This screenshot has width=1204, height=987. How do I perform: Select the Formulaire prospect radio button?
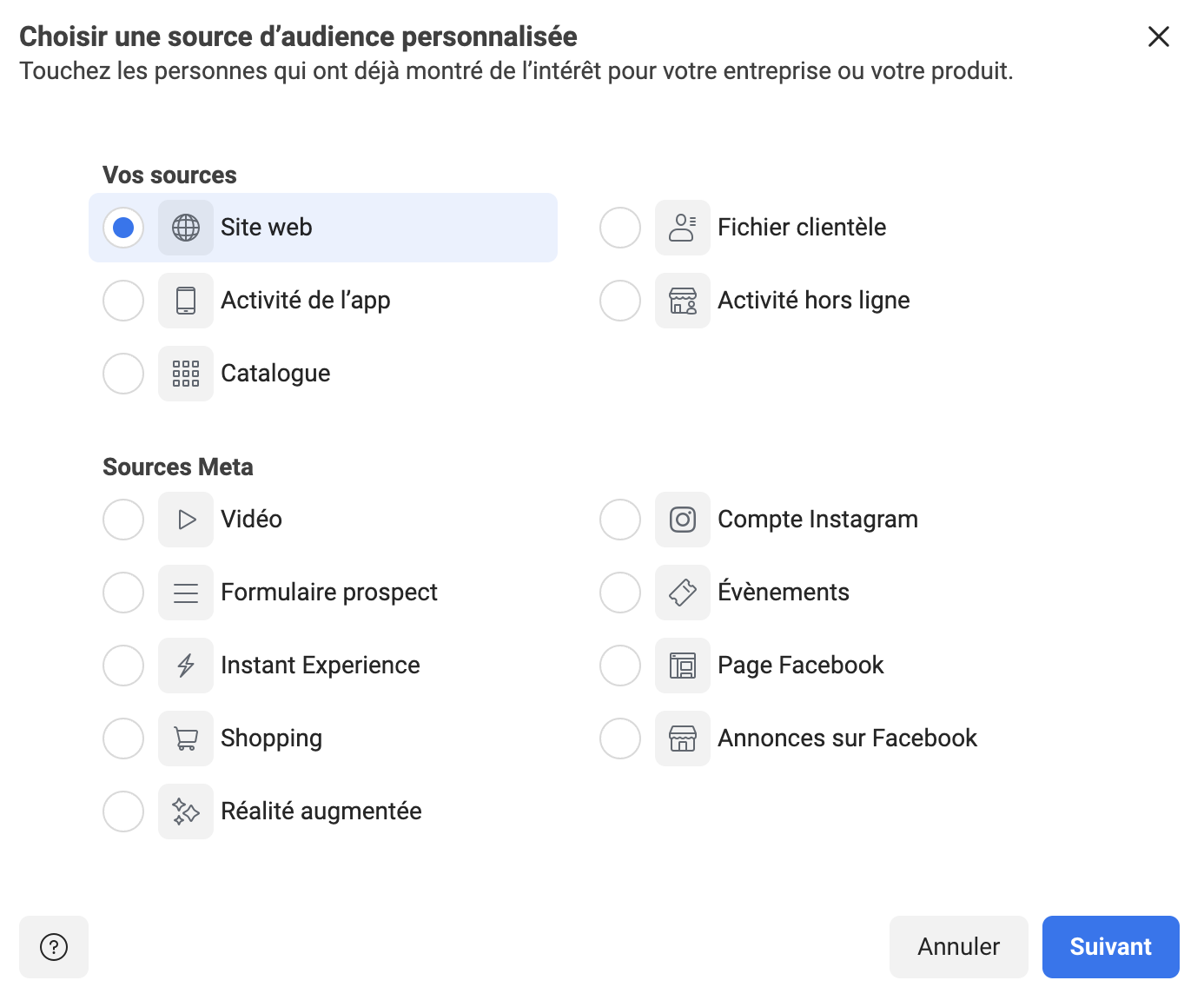[x=123, y=593]
